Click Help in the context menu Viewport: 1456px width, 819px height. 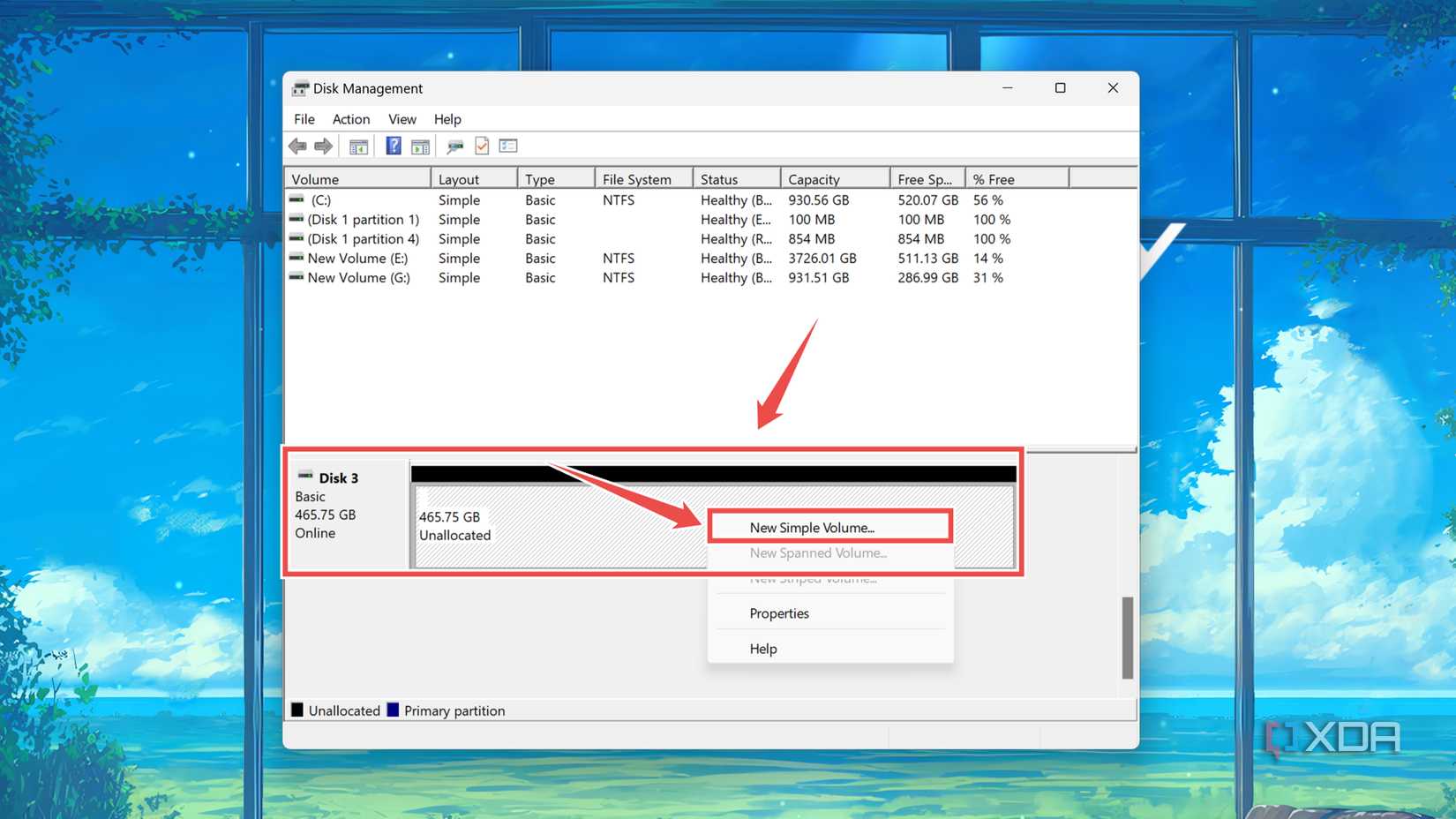762,649
